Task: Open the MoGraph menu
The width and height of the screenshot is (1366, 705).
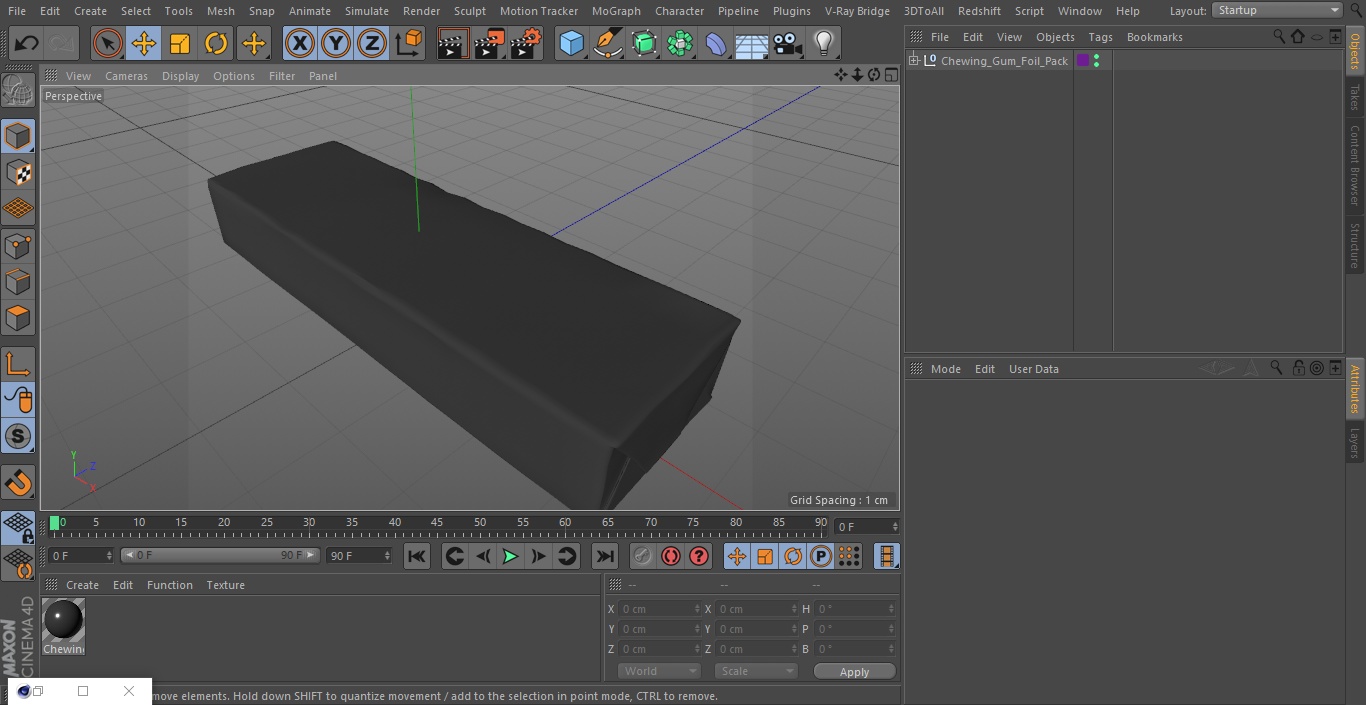Action: click(x=616, y=11)
